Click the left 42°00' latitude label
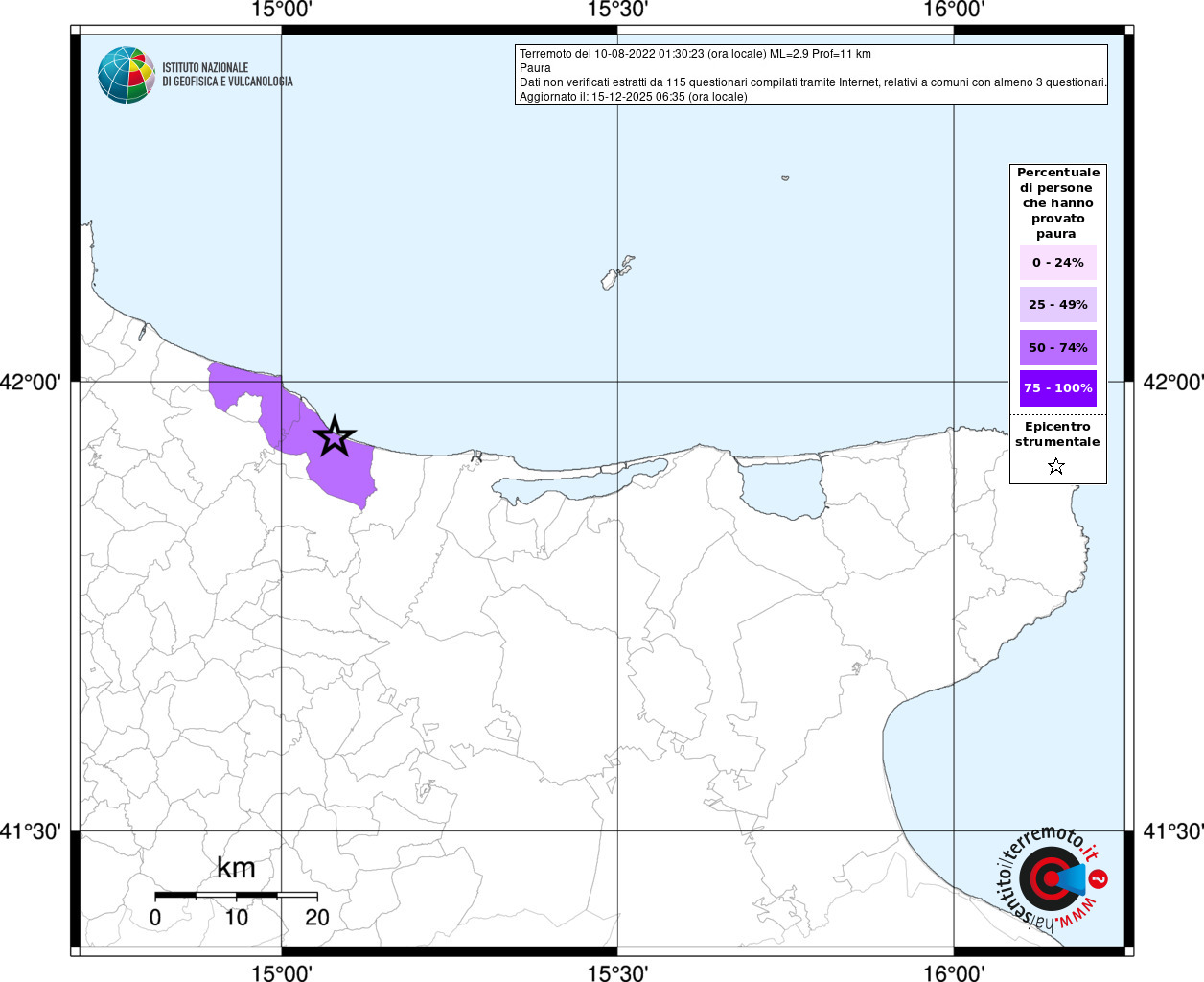The image size is (1204, 982). [x=30, y=382]
